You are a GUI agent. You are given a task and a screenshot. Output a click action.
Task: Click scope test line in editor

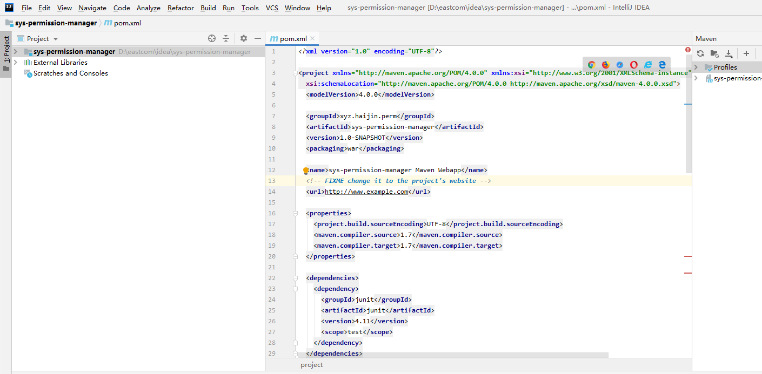tap(357, 332)
